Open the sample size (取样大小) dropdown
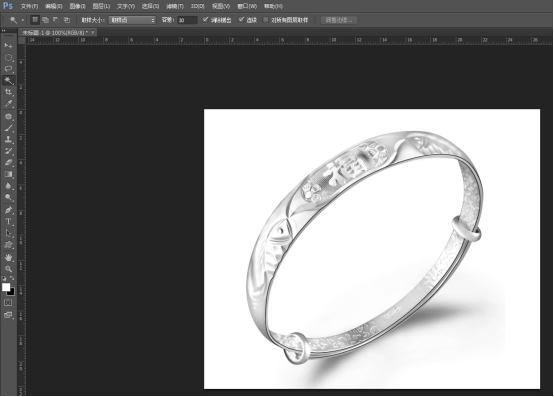Image resolution: width=554 pixels, height=397 pixels. pyautogui.click(x=132, y=20)
